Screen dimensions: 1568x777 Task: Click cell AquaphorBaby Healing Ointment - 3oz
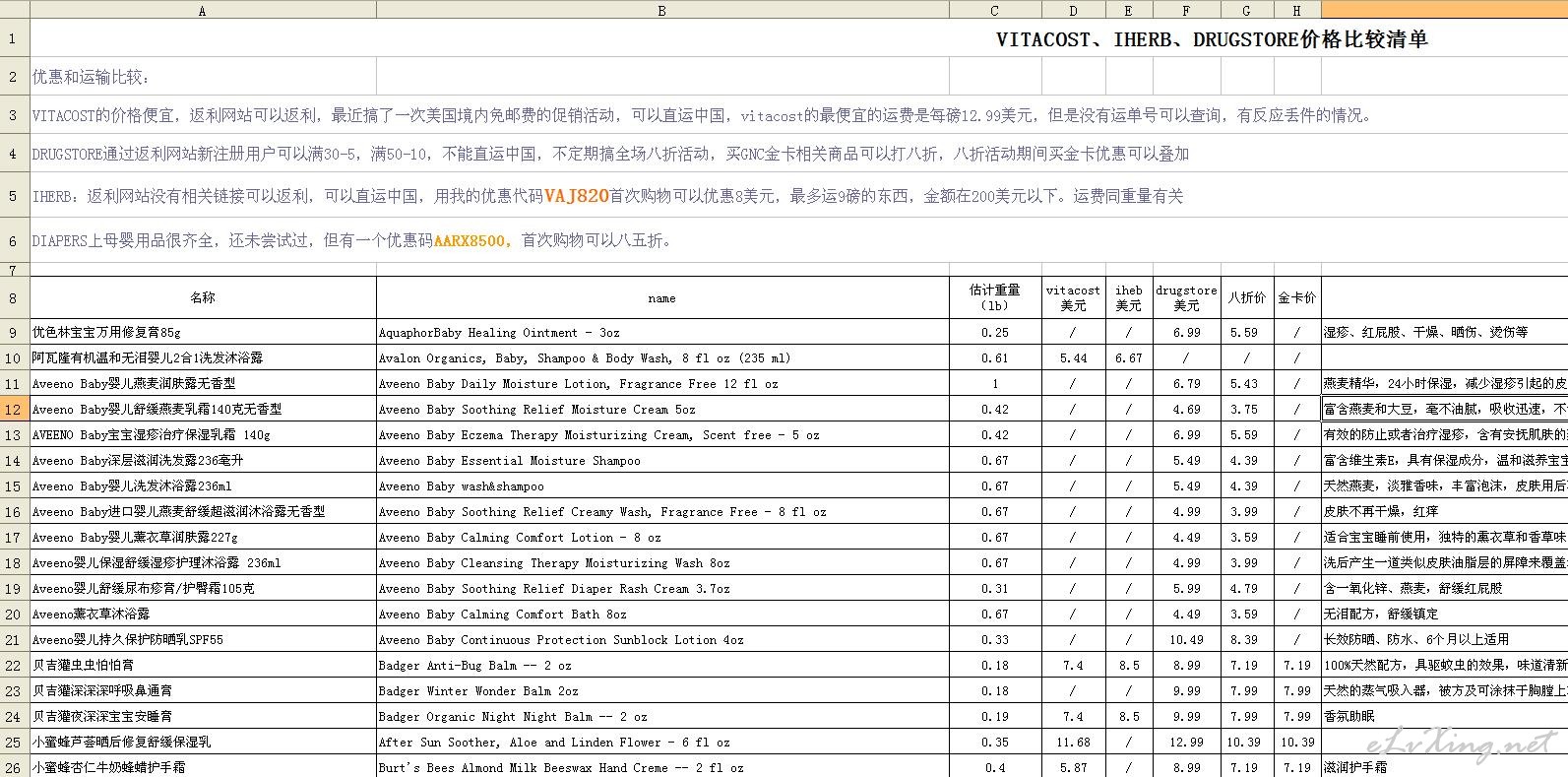(662, 332)
